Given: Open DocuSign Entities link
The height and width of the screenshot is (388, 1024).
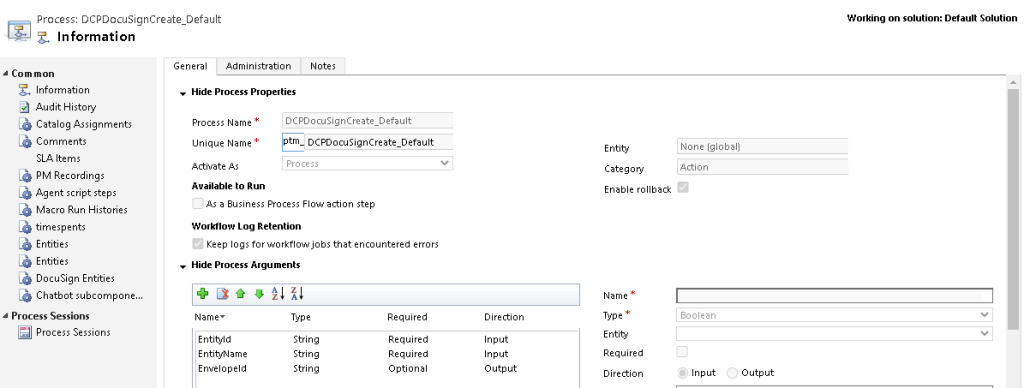Looking at the screenshot, I should click(x=75, y=278).
